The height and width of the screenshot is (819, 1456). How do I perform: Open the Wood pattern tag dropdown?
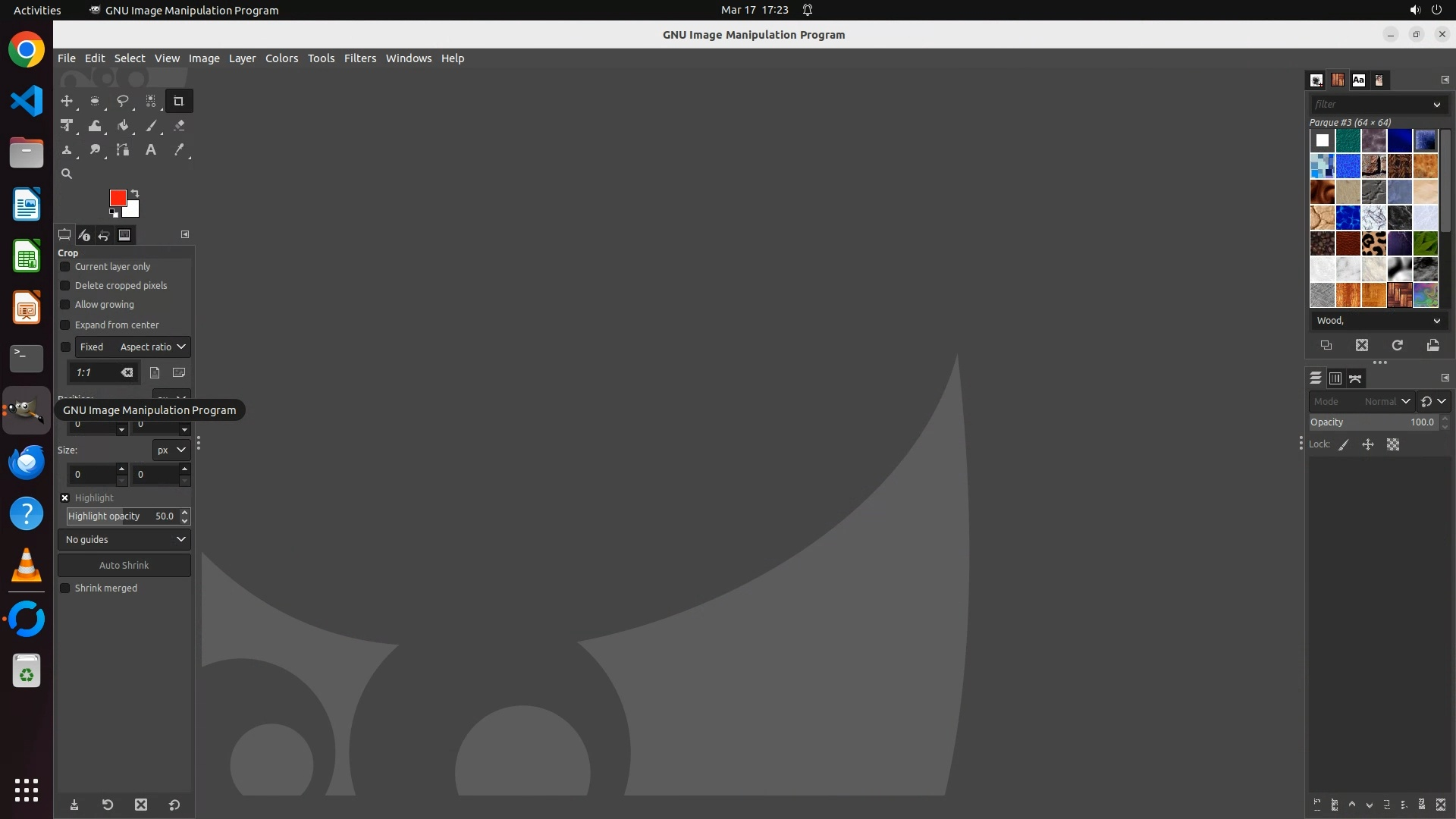(1377, 321)
